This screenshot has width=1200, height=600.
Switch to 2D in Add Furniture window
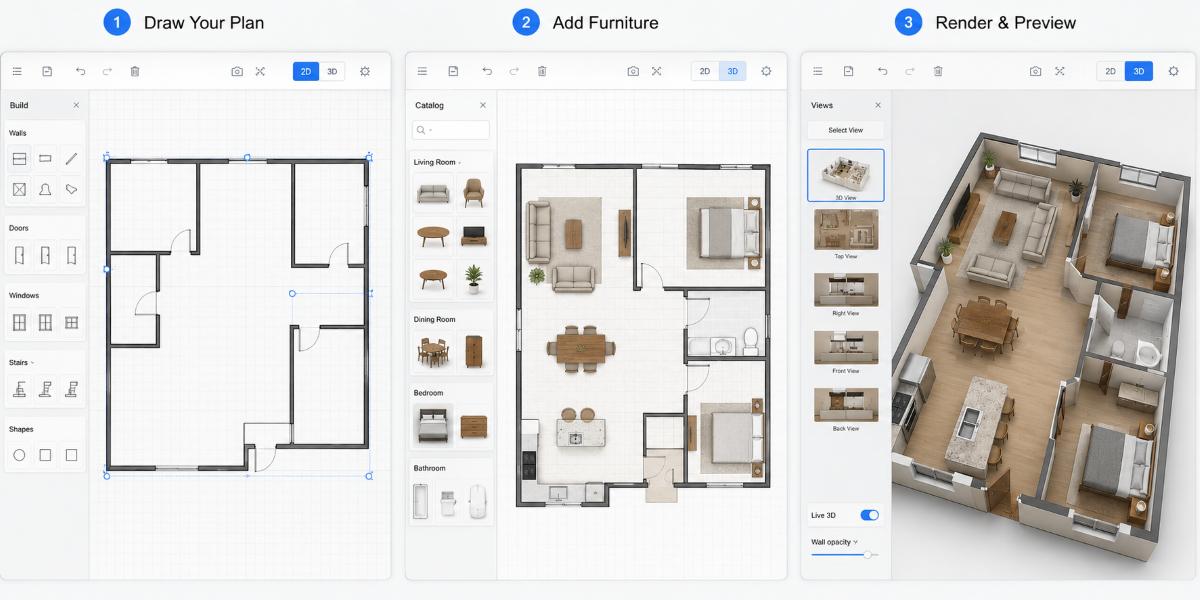705,71
